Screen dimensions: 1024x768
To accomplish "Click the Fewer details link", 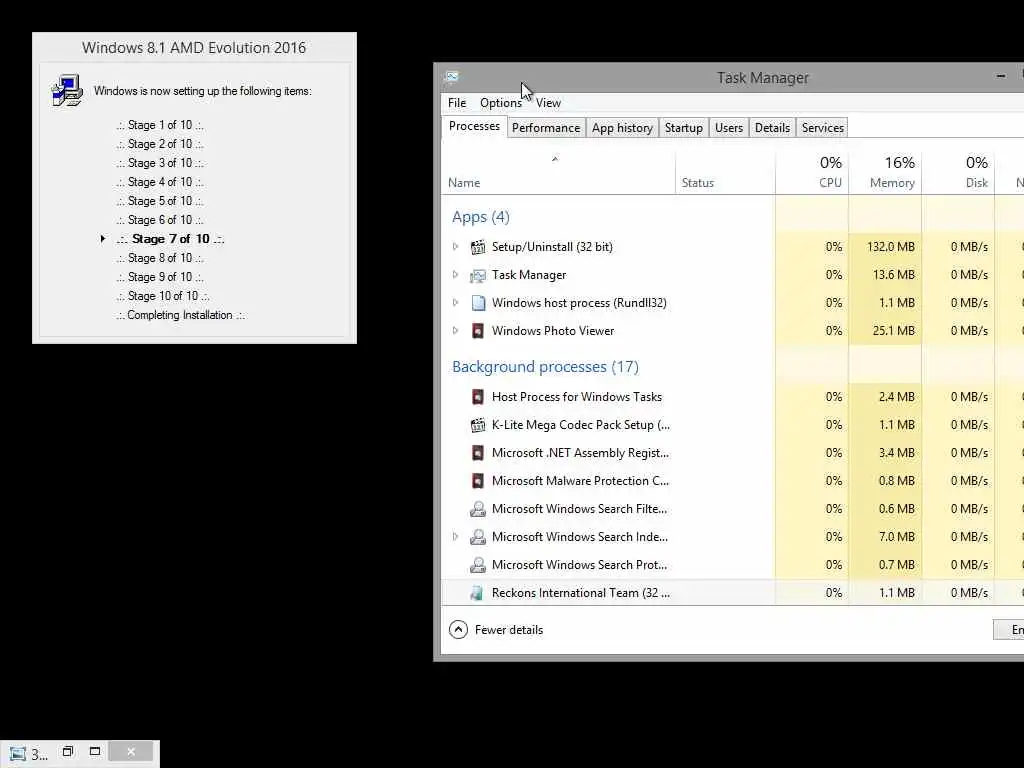I will [x=509, y=630].
